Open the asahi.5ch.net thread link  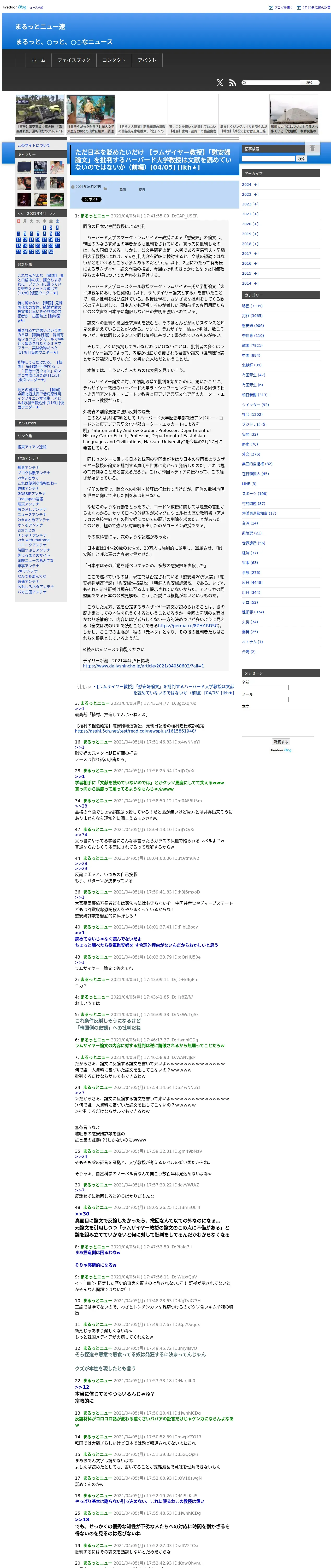pos(135,730)
